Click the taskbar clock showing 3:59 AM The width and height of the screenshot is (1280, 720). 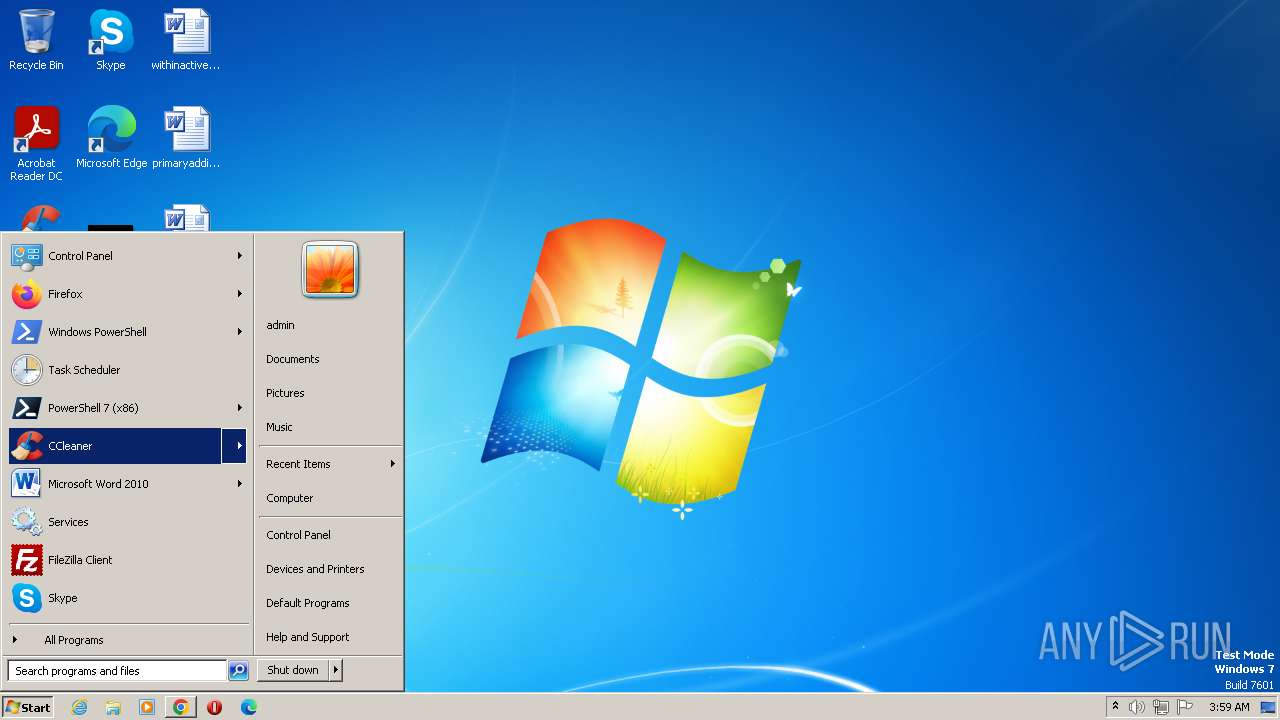click(x=1229, y=707)
